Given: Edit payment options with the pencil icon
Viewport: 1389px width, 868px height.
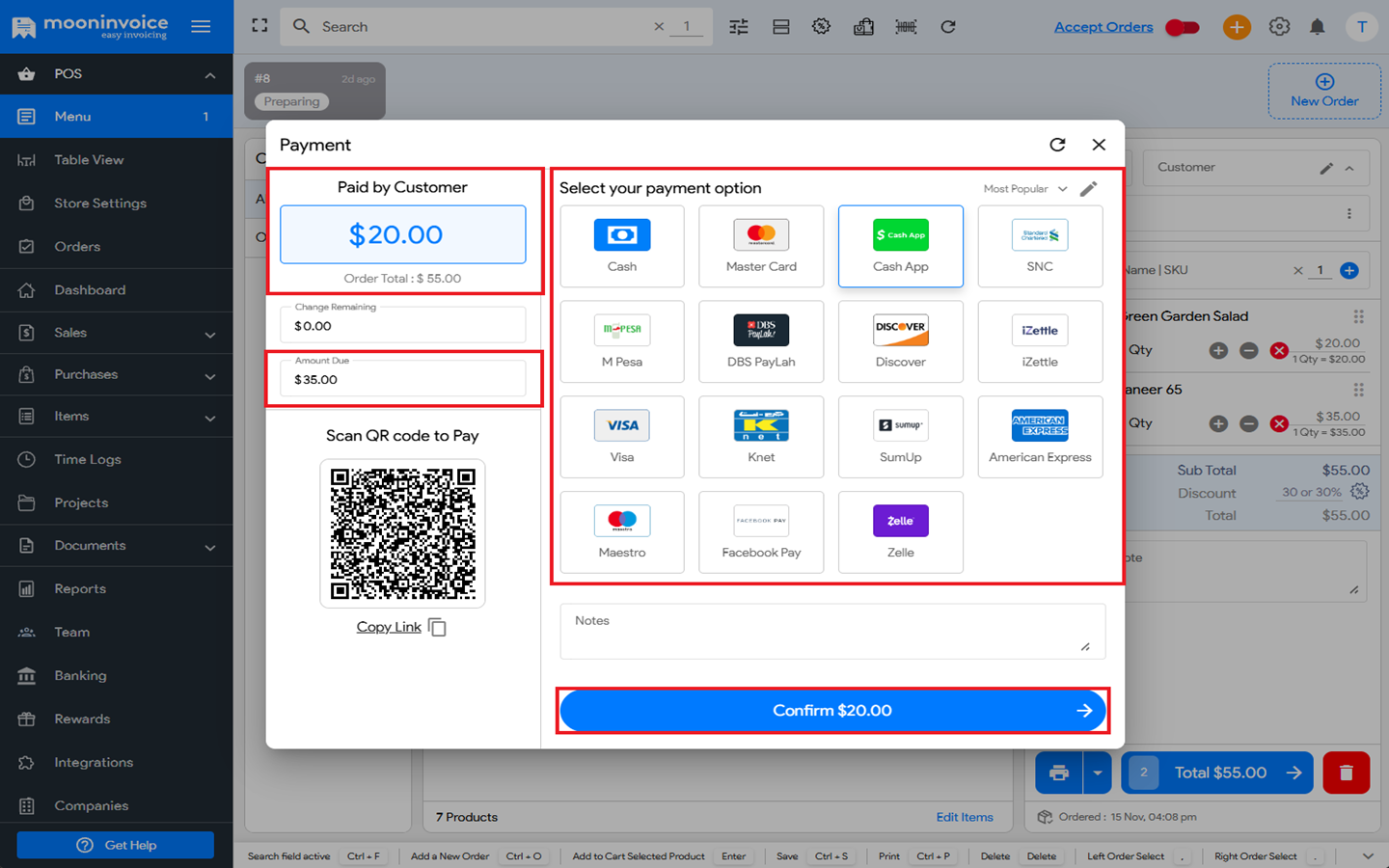Looking at the screenshot, I should click(x=1088, y=188).
